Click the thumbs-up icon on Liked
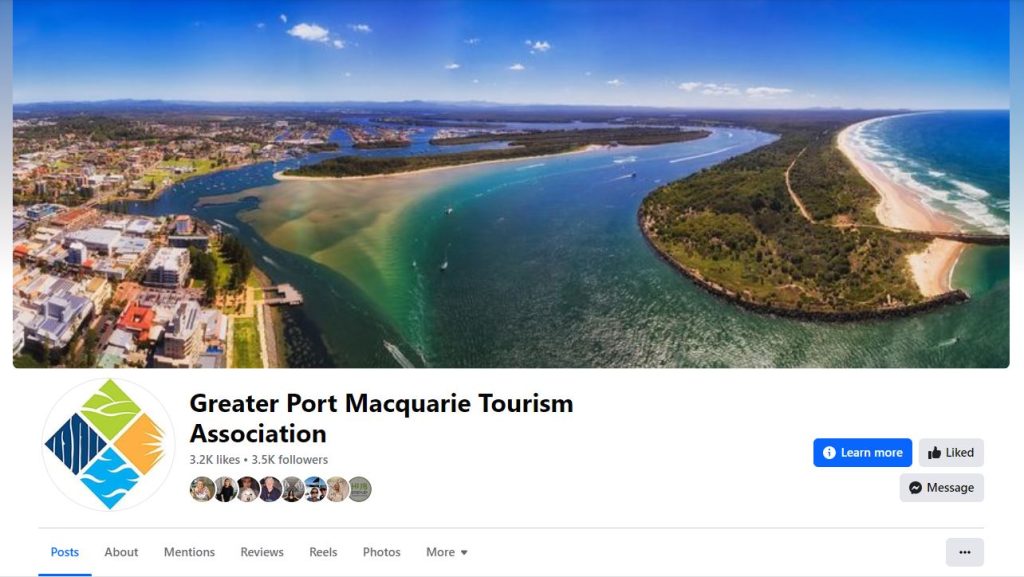This screenshot has height=577, width=1024. [935, 453]
